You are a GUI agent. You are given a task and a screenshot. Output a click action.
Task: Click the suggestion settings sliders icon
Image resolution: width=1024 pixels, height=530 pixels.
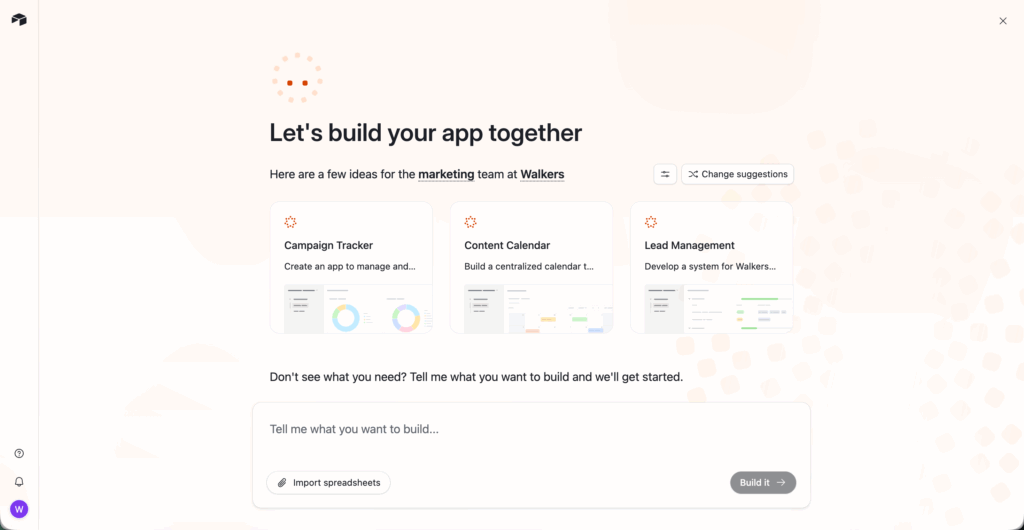click(665, 174)
